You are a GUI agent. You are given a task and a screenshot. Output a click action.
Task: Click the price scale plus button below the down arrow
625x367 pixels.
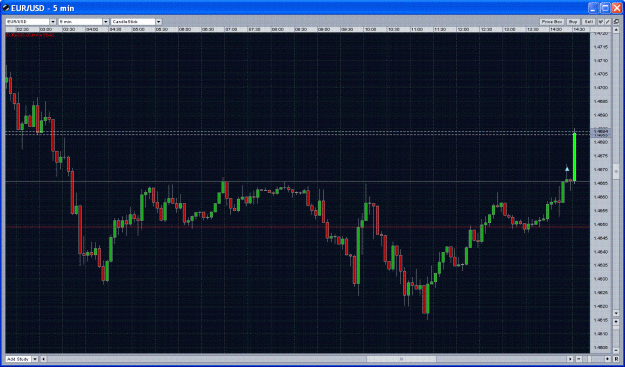click(x=616, y=322)
